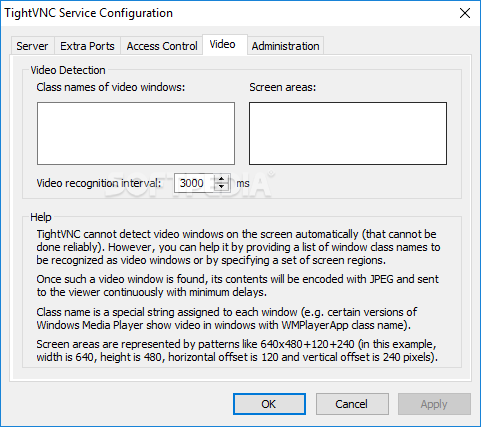
Task: Close the TightVNC Service Configuration dialog
Action: tap(465, 13)
